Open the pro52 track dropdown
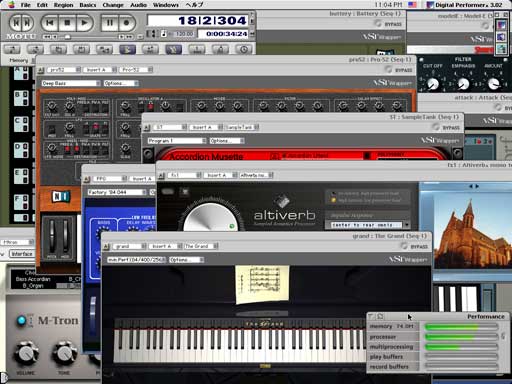Image resolution: width=512 pixels, height=384 pixels. coord(64,70)
